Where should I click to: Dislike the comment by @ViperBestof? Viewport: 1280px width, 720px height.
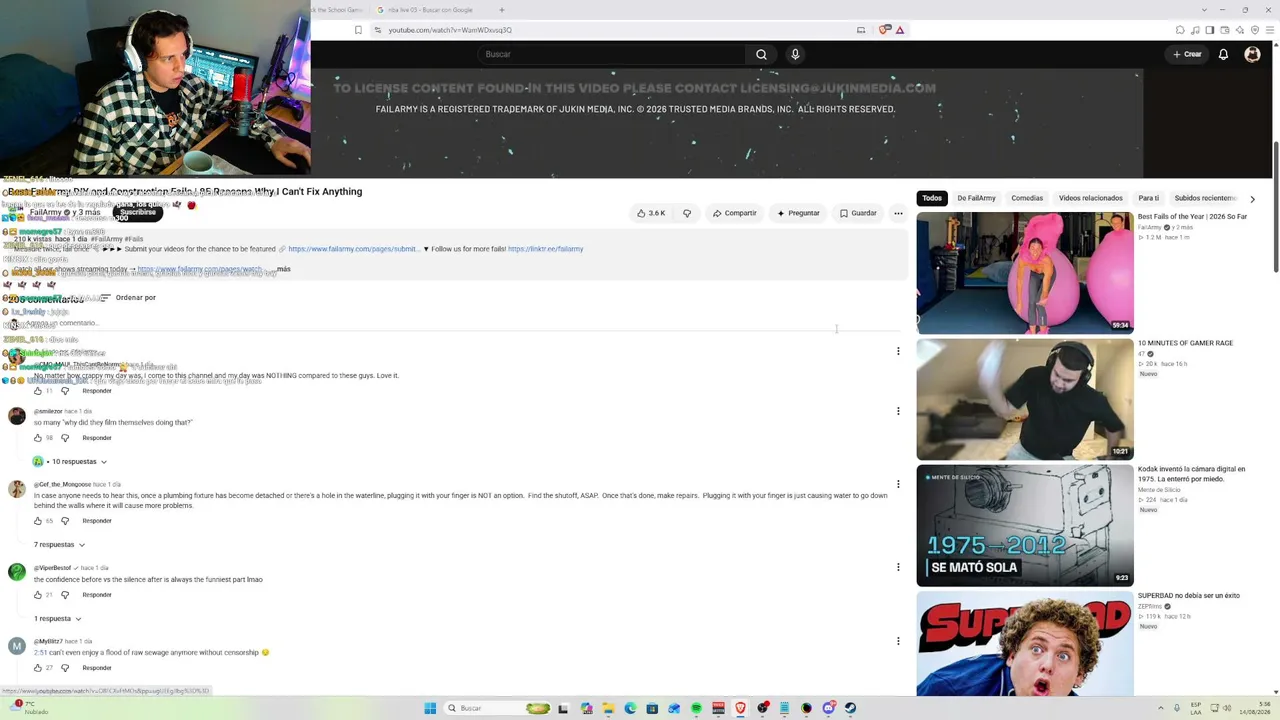(65, 595)
